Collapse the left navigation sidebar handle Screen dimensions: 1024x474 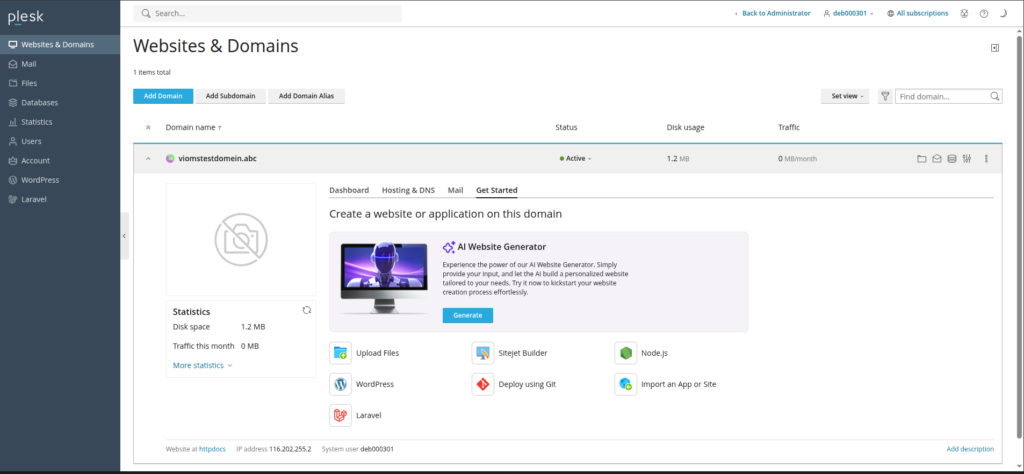(124, 236)
